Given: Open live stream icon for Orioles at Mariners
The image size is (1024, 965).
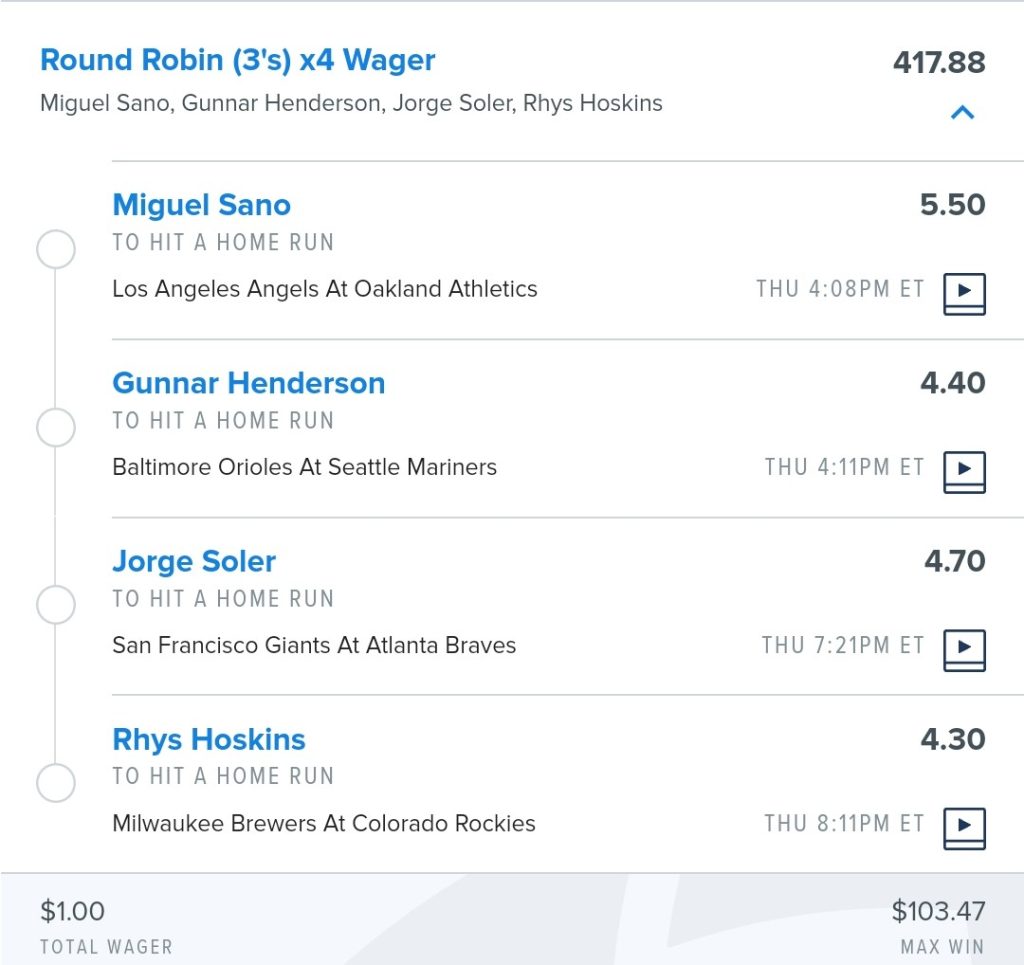Looking at the screenshot, I should (x=964, y=472).
